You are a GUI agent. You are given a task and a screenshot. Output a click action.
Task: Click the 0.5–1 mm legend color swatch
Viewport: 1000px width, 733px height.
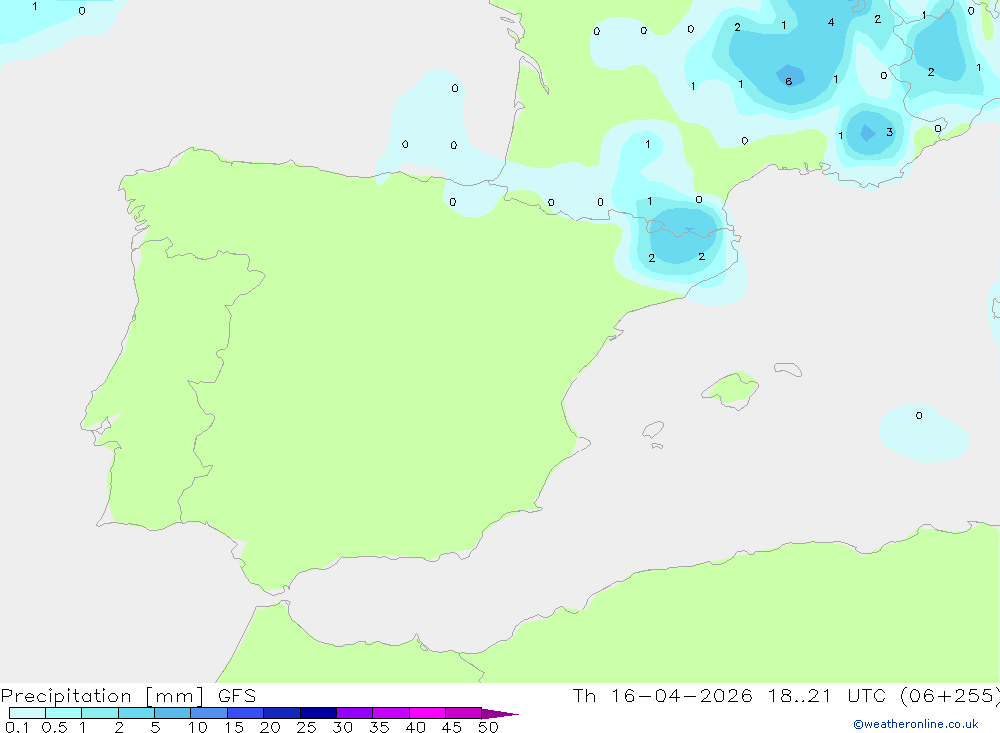[x=63, y=713]
